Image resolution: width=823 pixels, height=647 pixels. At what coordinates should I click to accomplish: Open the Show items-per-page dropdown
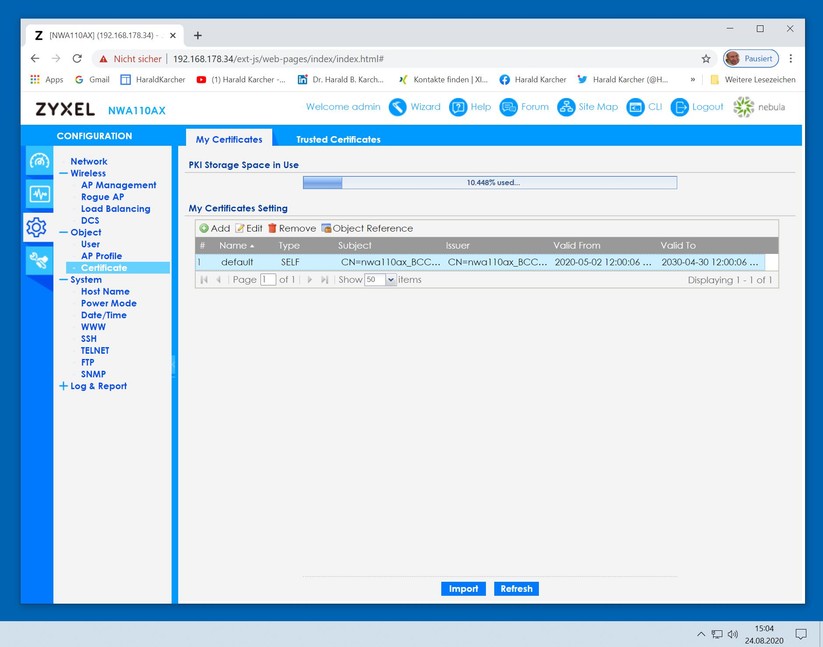tap(390, 280)
